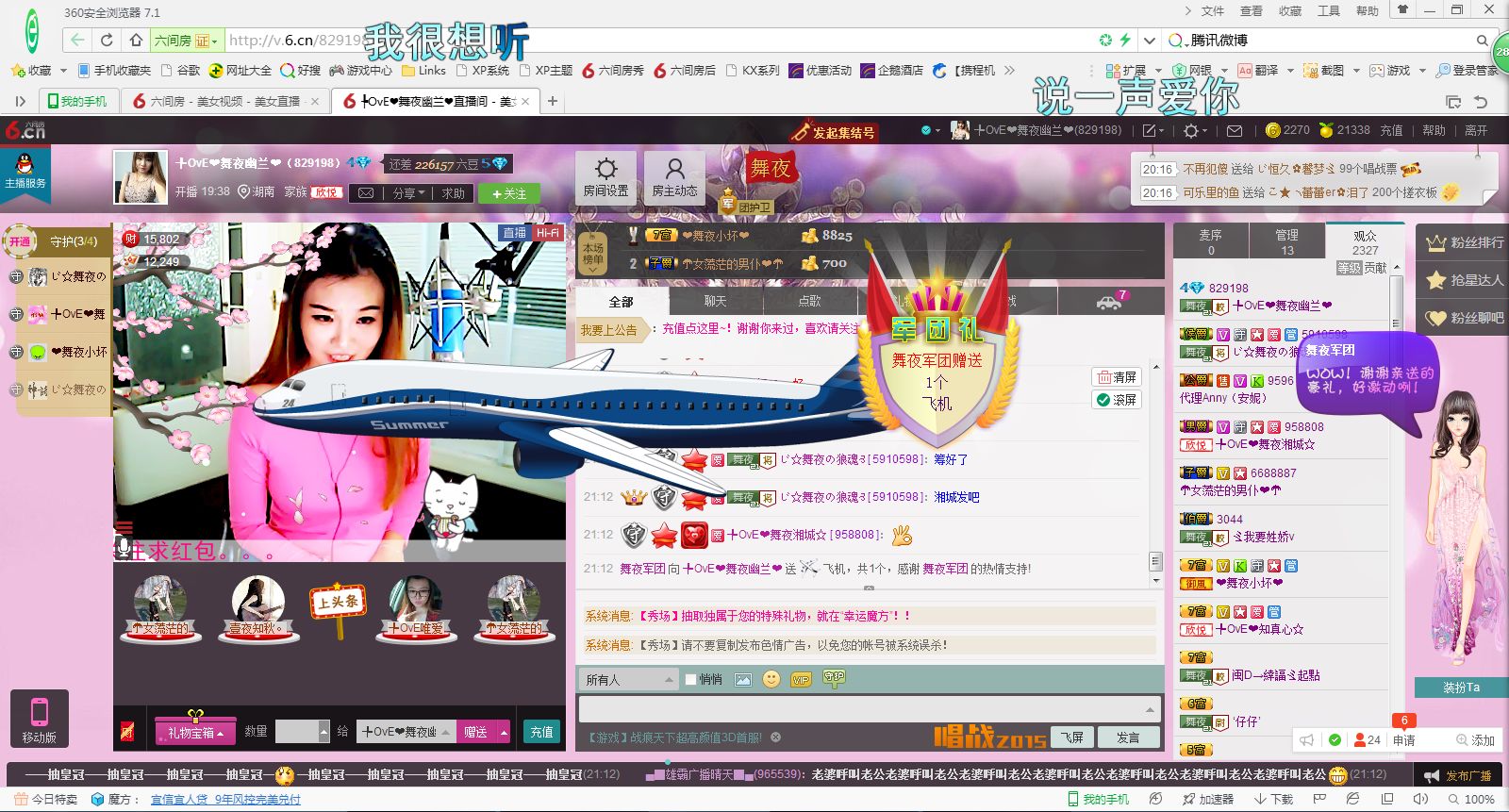The image size is (1509, 812).
Task: Click the gold coin icon beside 2270
Action: coord(1273,130)
